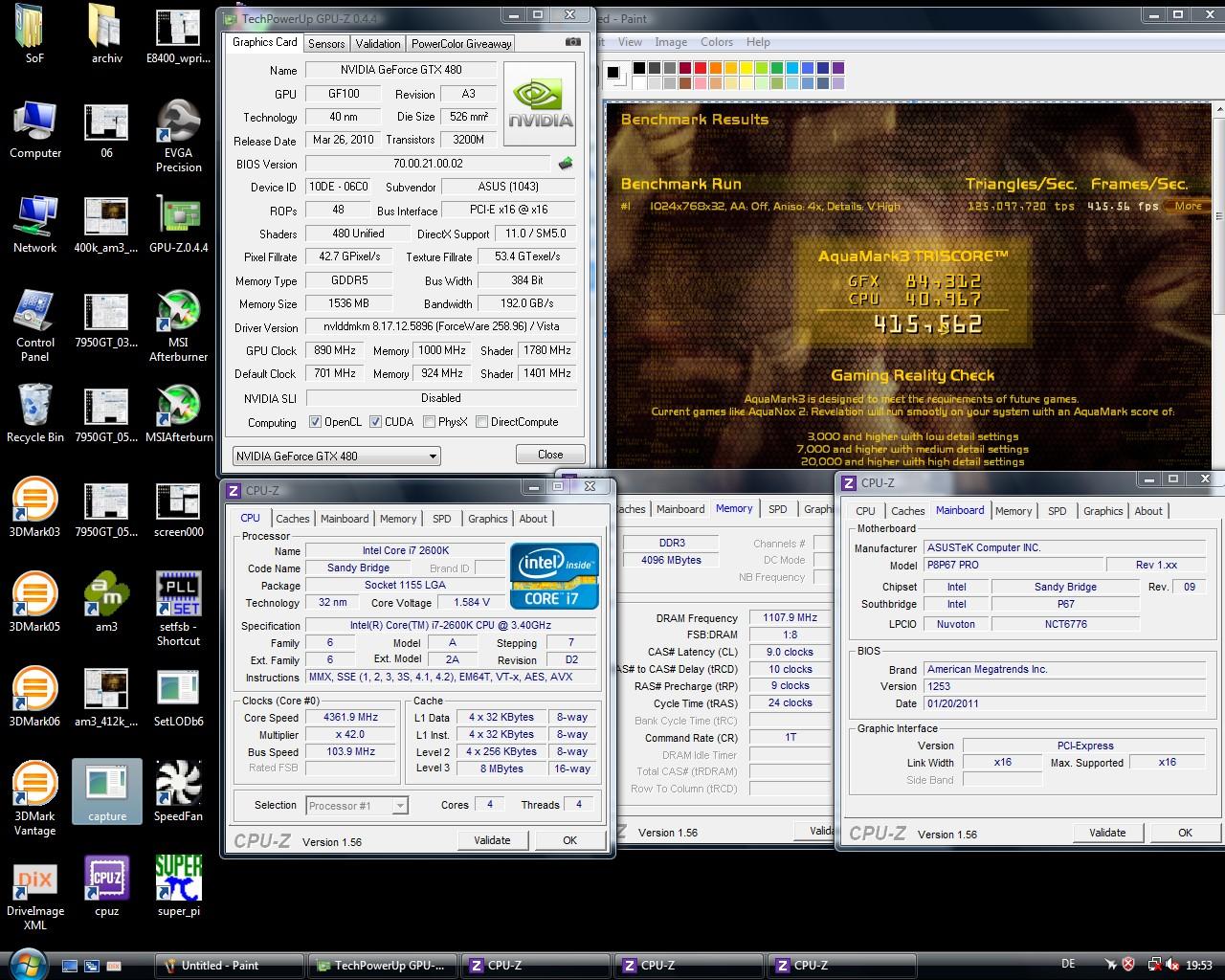Select the purple color swatch in Paint
This screenshot has height=980, width=1225.
tap(837, 68)
